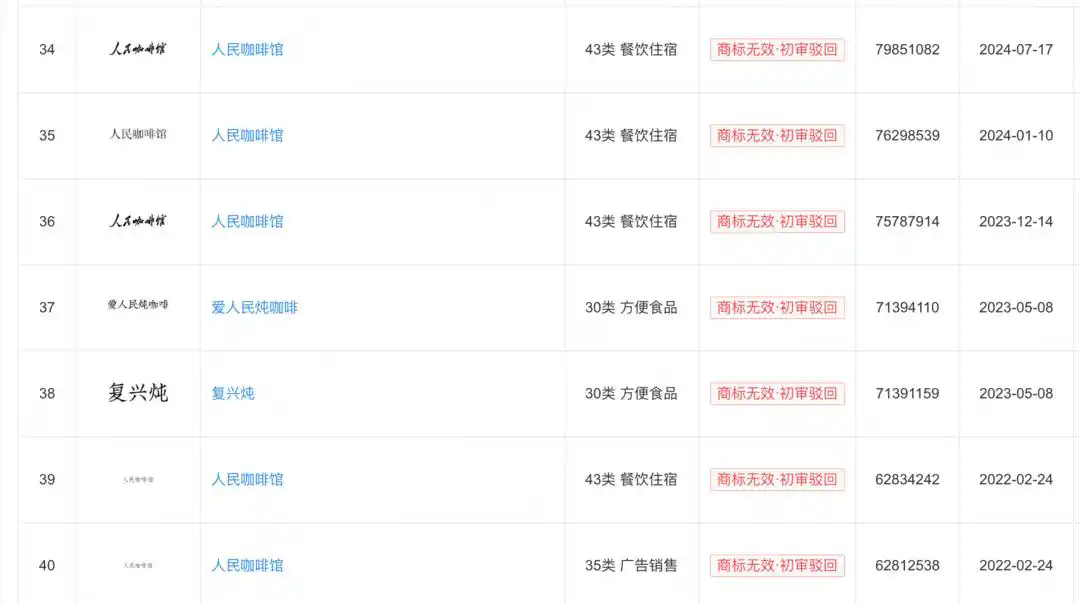Open 人民咖啡馆 link in row 39

tap(247, 479)
